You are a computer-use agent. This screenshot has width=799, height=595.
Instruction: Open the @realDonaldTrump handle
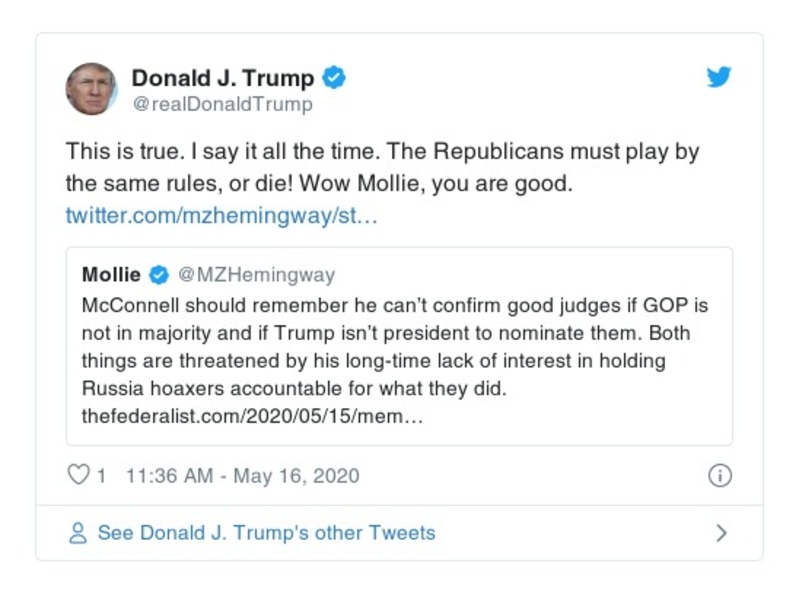coord(222,104)
